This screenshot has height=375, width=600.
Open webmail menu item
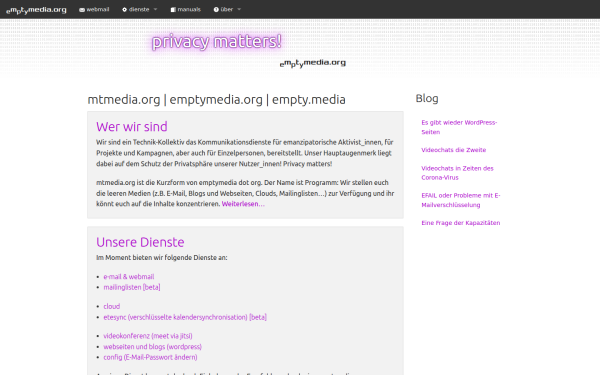pos(94,10)
